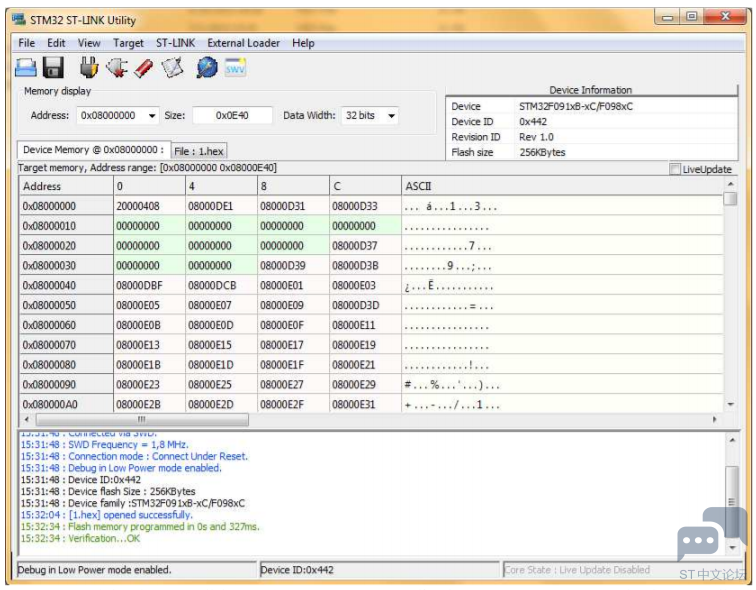
Task: Open file using the toolbar open icon
Action: point(26,67)
